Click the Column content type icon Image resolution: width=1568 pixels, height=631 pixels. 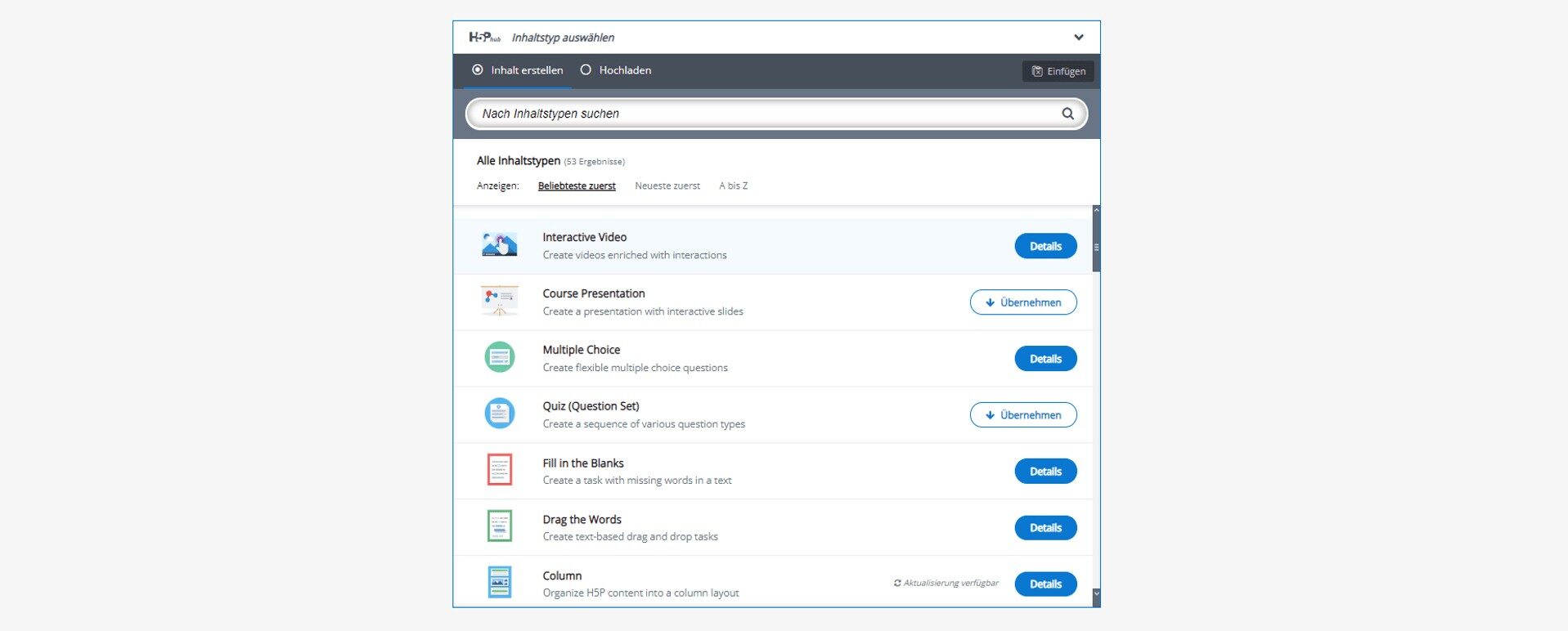coord(499,583)
